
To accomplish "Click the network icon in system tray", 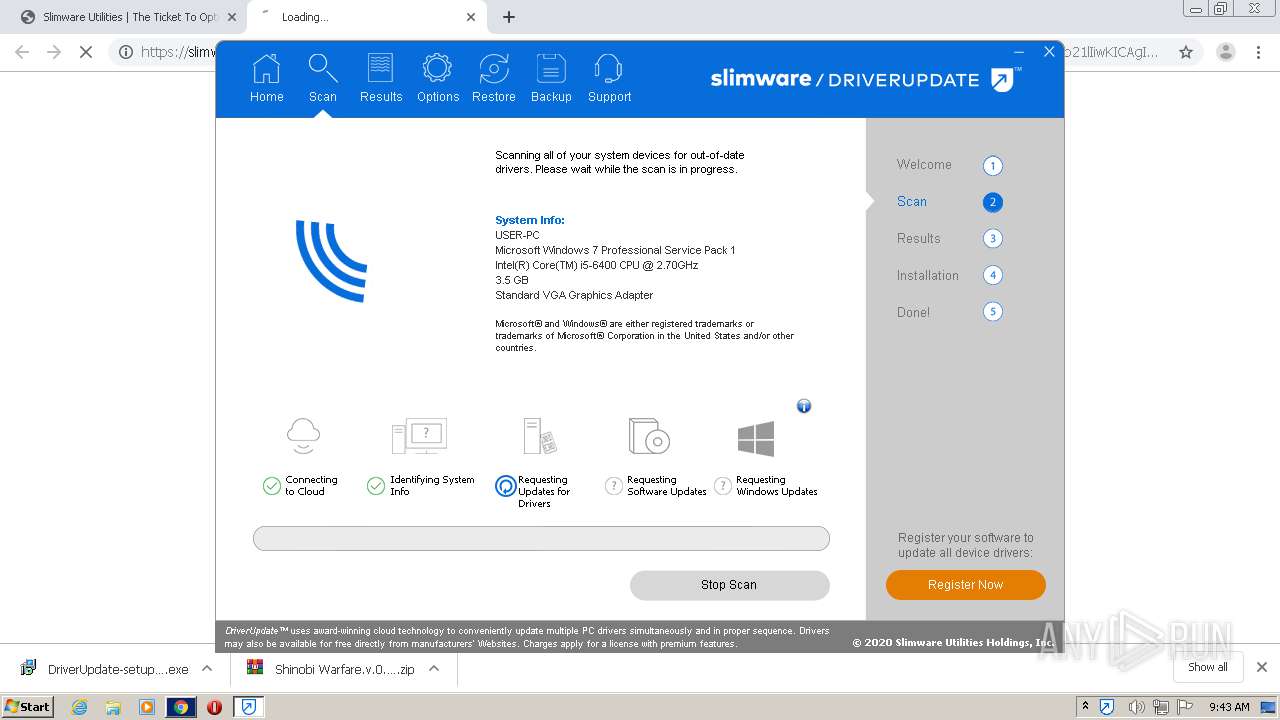I will click(1161, 707).
